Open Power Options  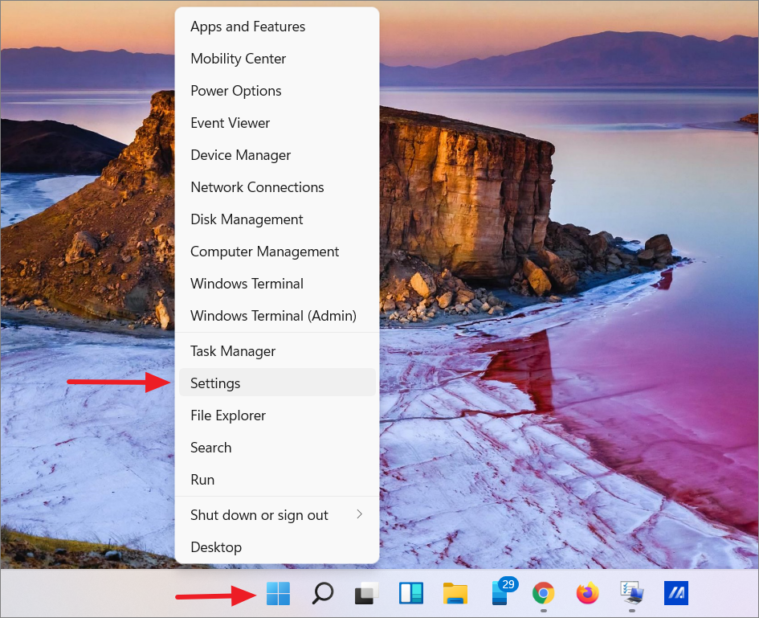click(277, 91)
